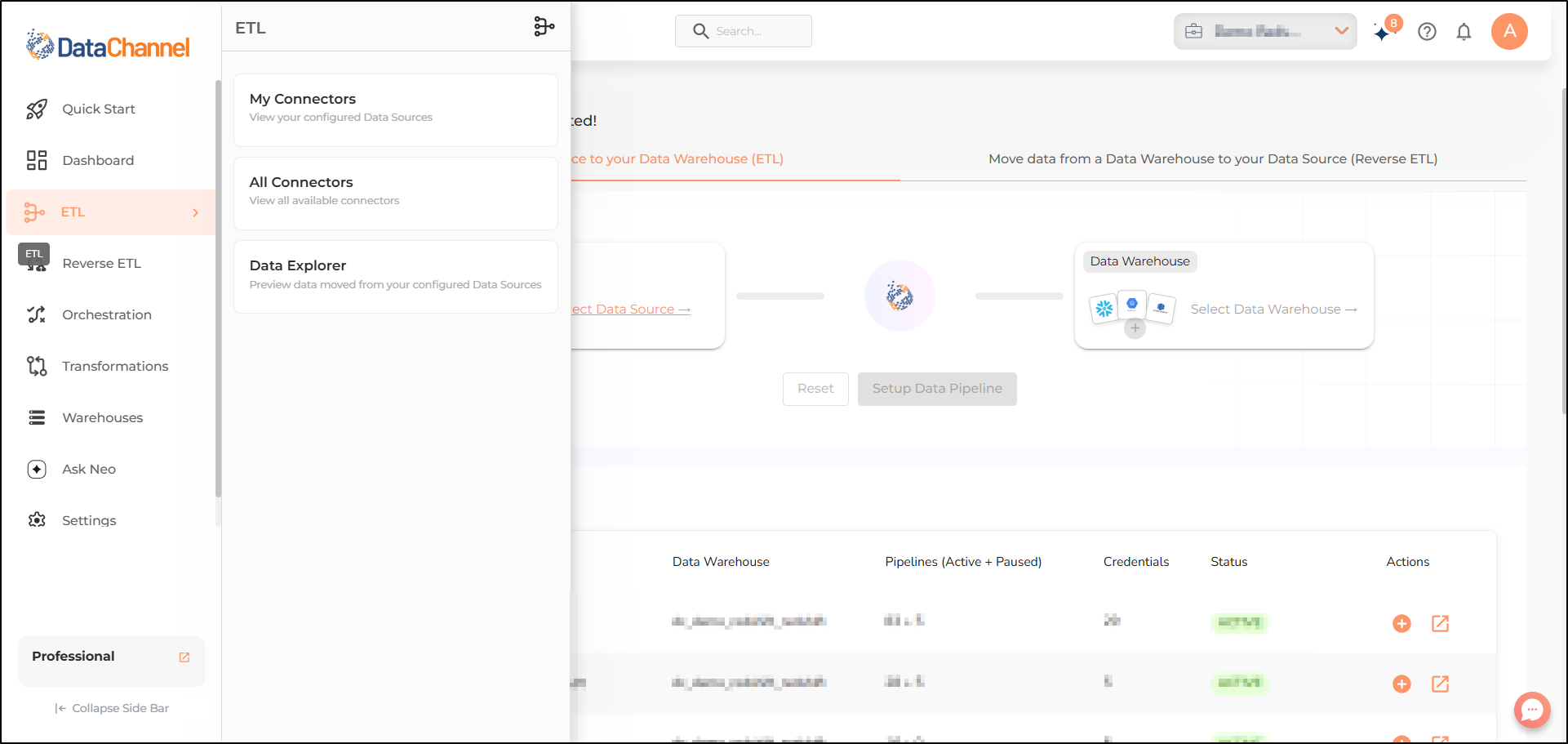Screen dimensions: 1568x744
Task: Click the center DataChannel globe icon
Action: [x=899, y=296]
